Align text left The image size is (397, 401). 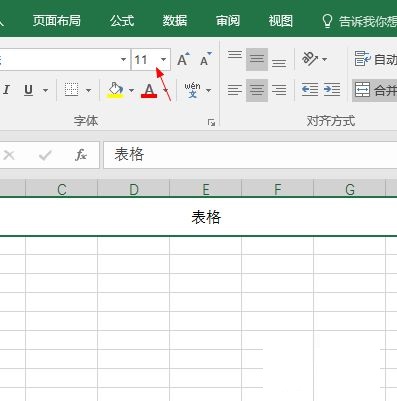coord(235,90)
